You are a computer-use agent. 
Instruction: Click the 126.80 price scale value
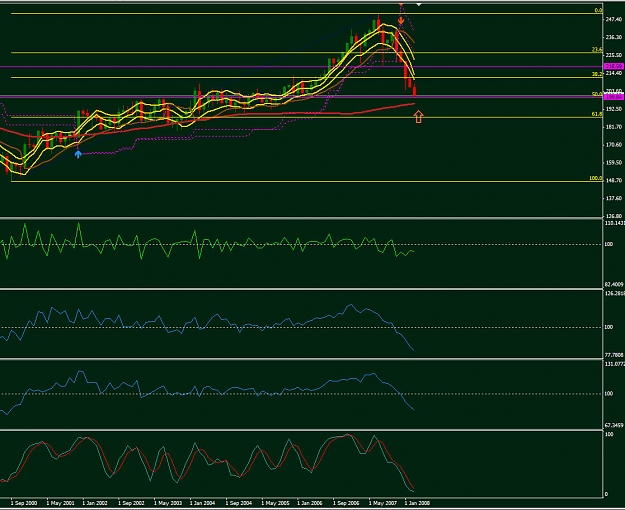pos(614,216)
